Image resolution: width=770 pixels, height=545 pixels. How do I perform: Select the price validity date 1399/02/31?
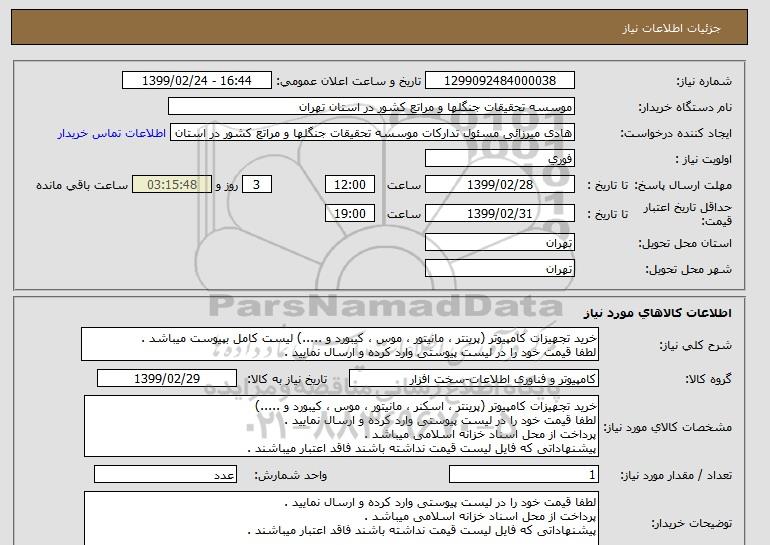[500, 214]
